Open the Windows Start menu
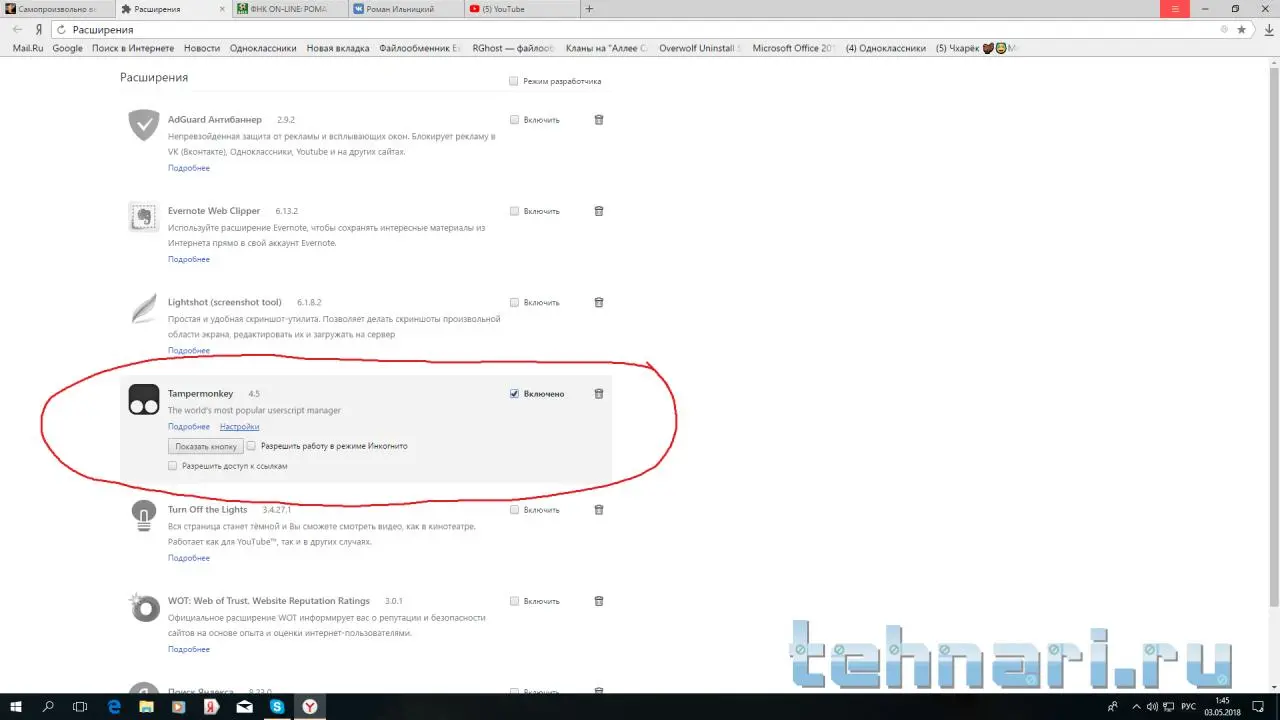 tap(16, 707)
